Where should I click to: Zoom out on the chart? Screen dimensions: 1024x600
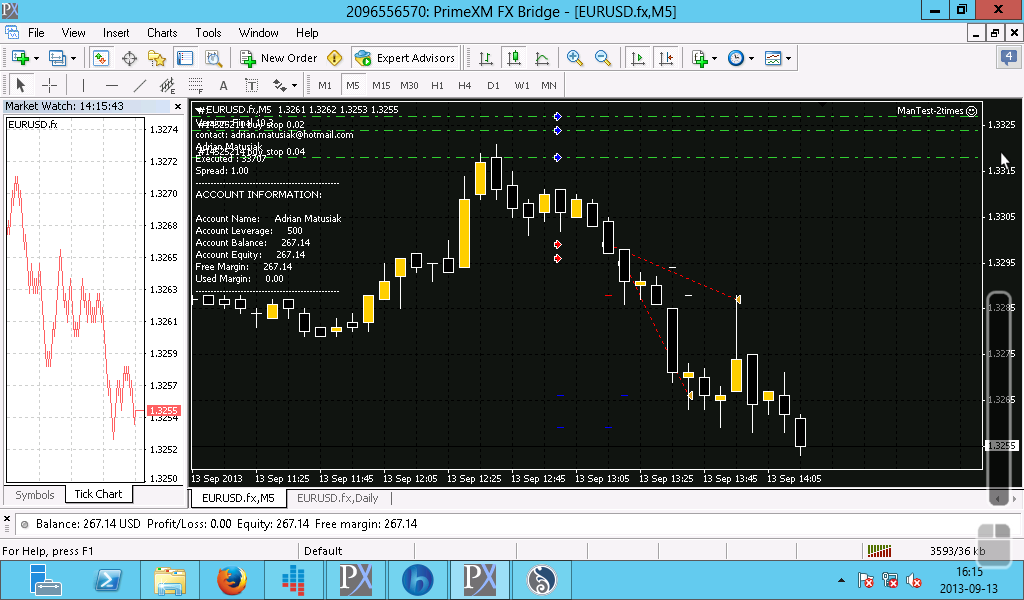[603, 58]
